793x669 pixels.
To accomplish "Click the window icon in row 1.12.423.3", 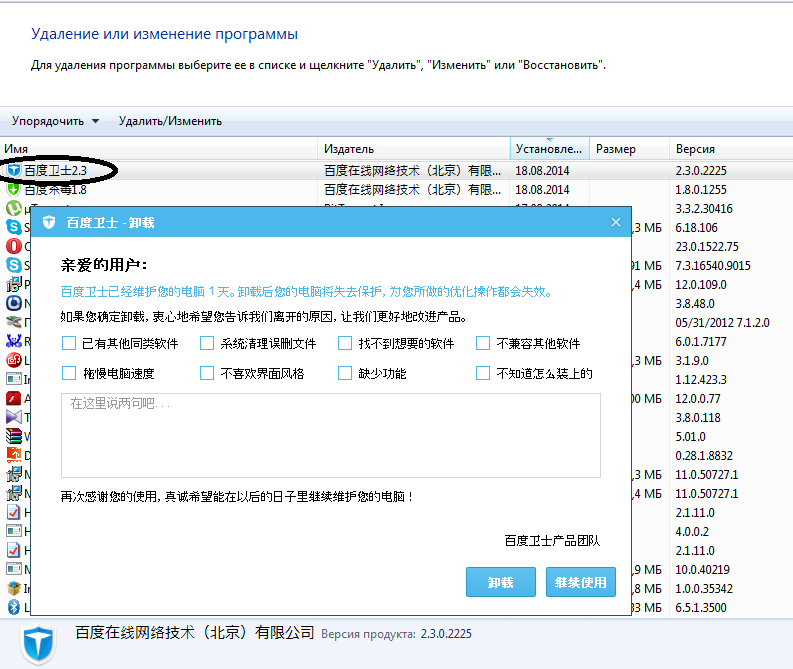I will (14, 379).
